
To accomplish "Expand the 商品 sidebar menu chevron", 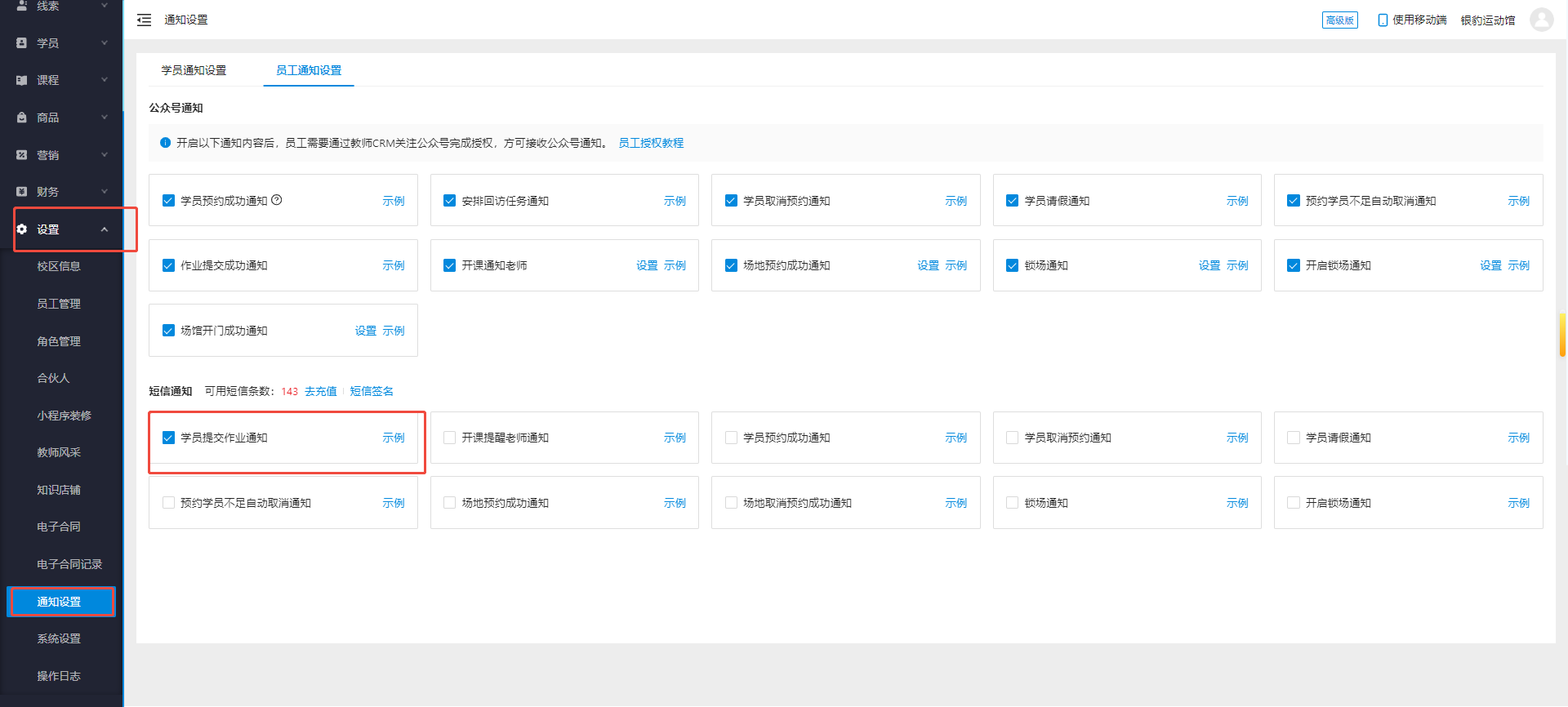I will pos(105,118).
